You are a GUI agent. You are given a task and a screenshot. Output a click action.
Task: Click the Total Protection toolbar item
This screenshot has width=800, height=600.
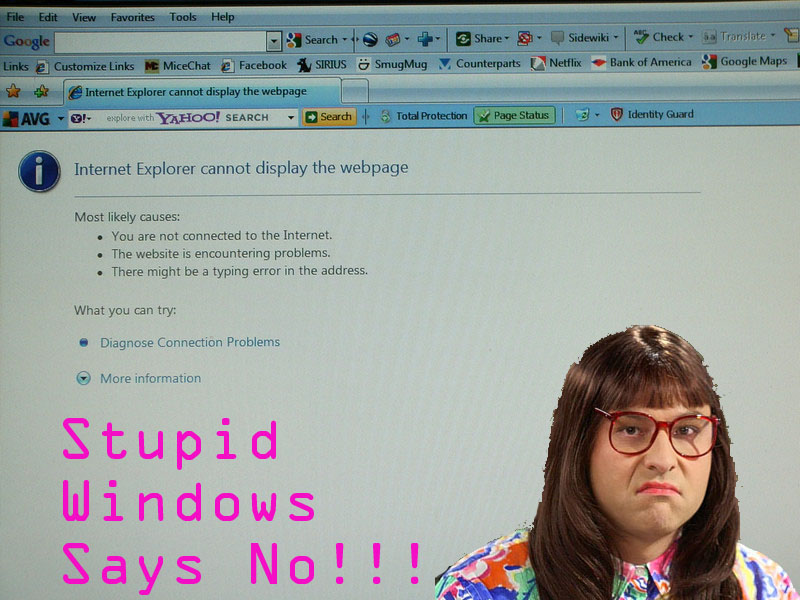click(423, 116)
